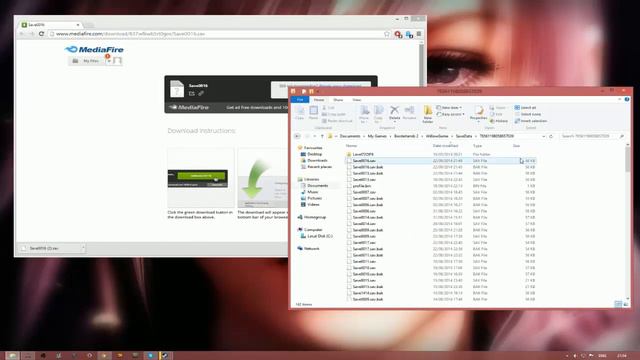This screenshot has width=640, height=360.
Task: Click the Date modified column header
Action: (x=445, y=145)
